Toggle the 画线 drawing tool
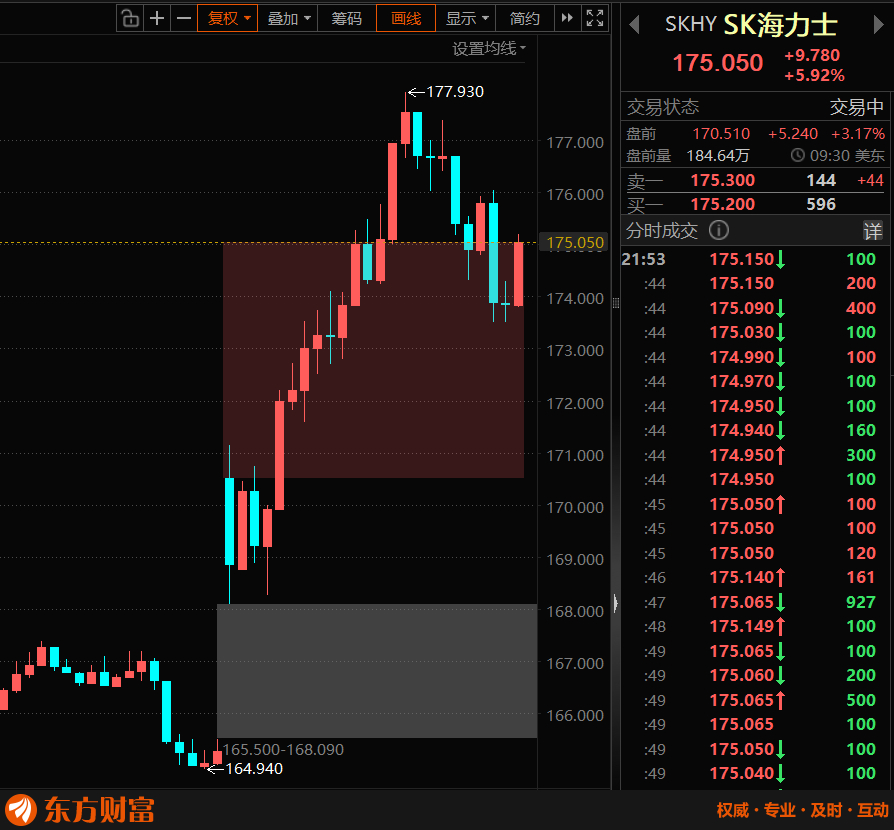Screen dimensions: 894x830 pyautogui.click(x=406, y=18)
